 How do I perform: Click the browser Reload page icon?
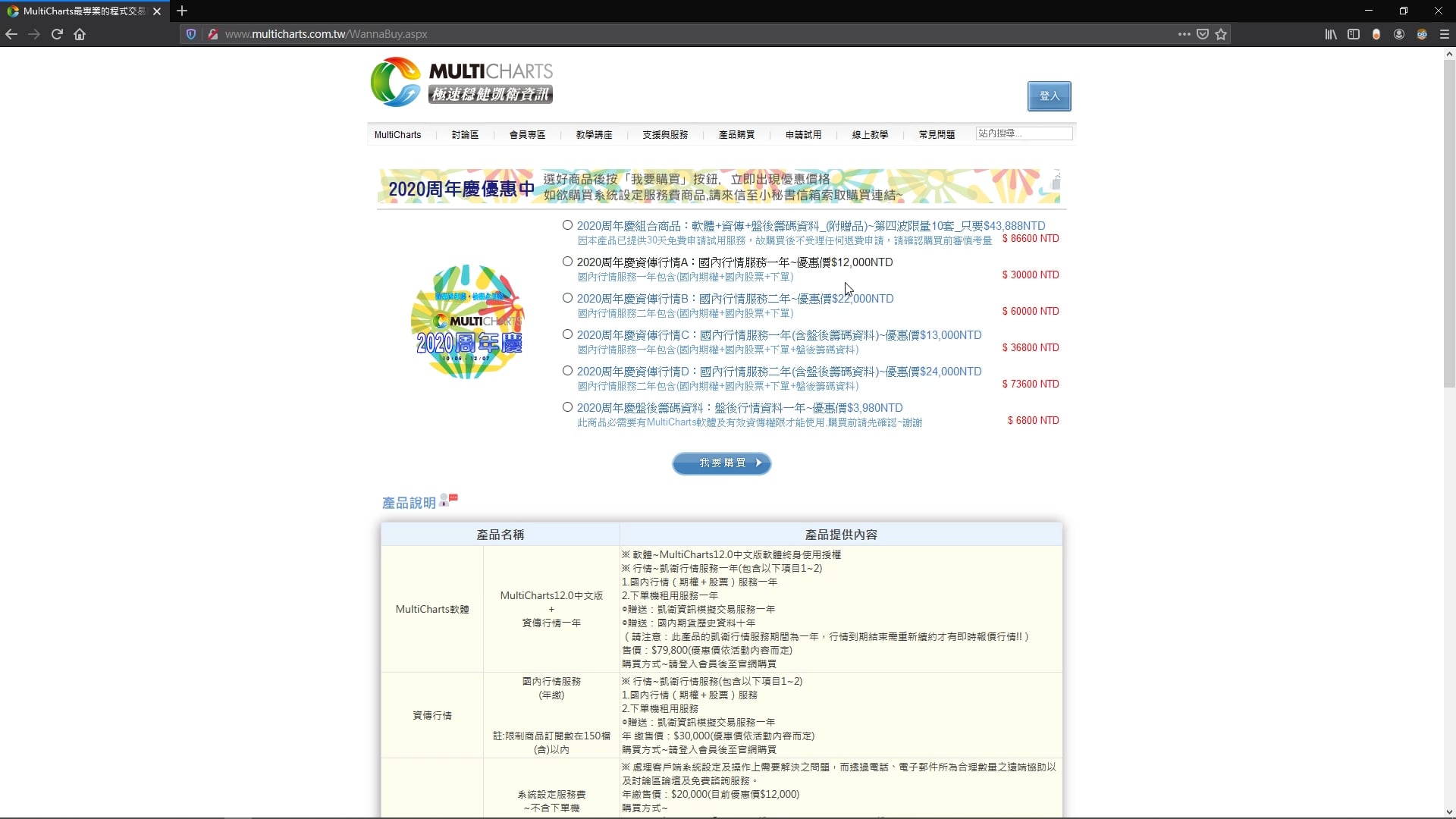tap(57, 34)
